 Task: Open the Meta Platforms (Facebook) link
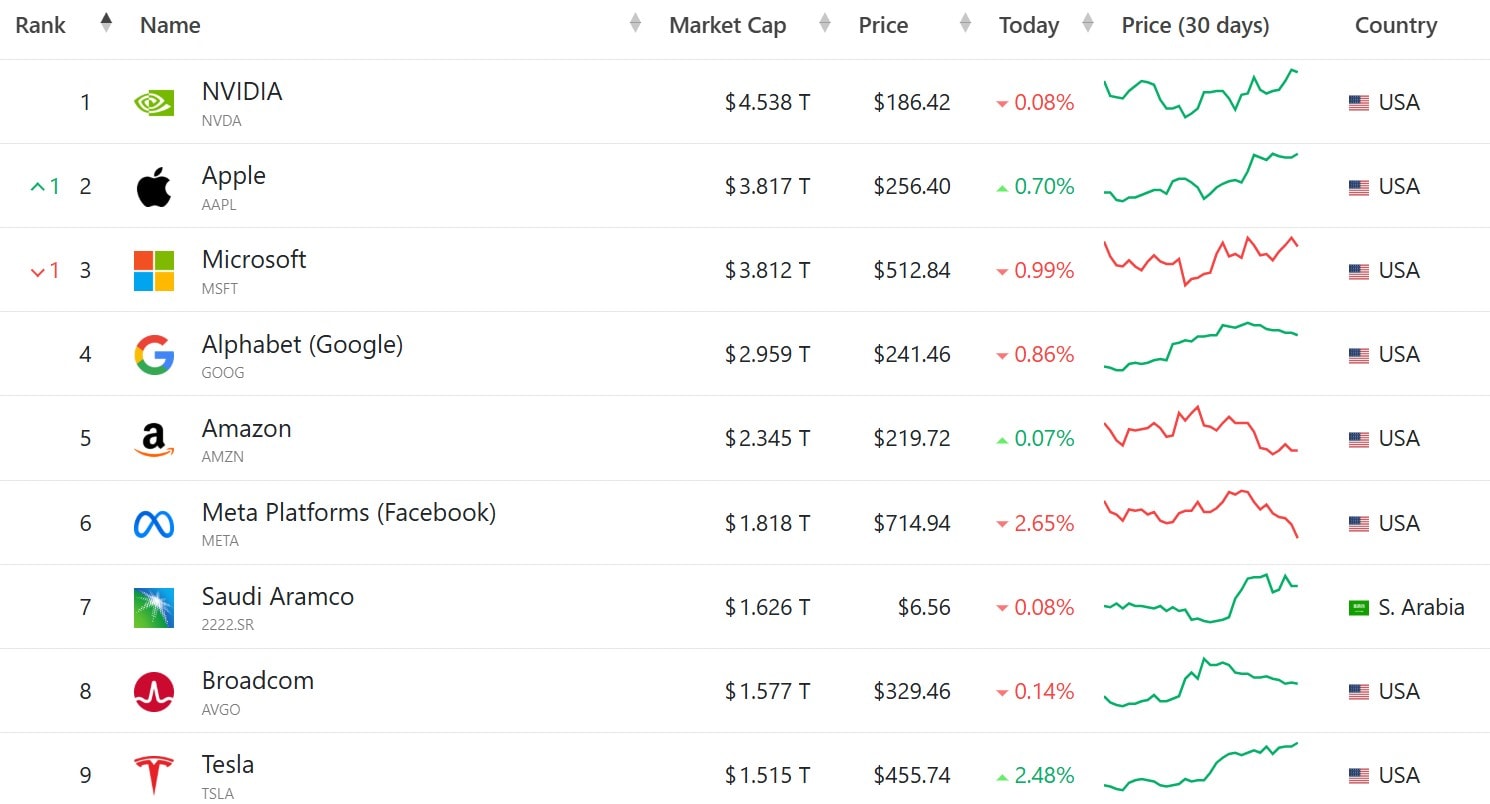tap(348, 513)
